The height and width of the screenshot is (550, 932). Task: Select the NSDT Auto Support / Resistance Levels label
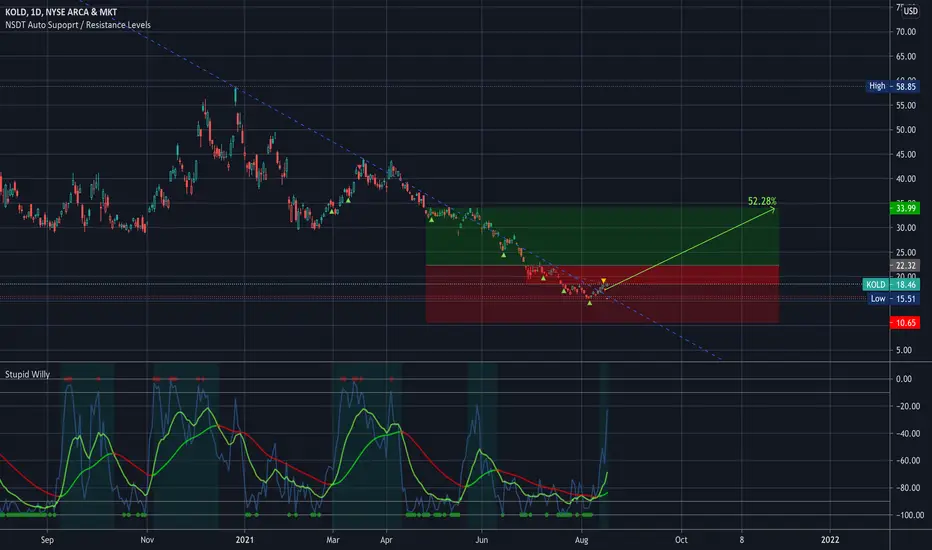pos(78,25)
